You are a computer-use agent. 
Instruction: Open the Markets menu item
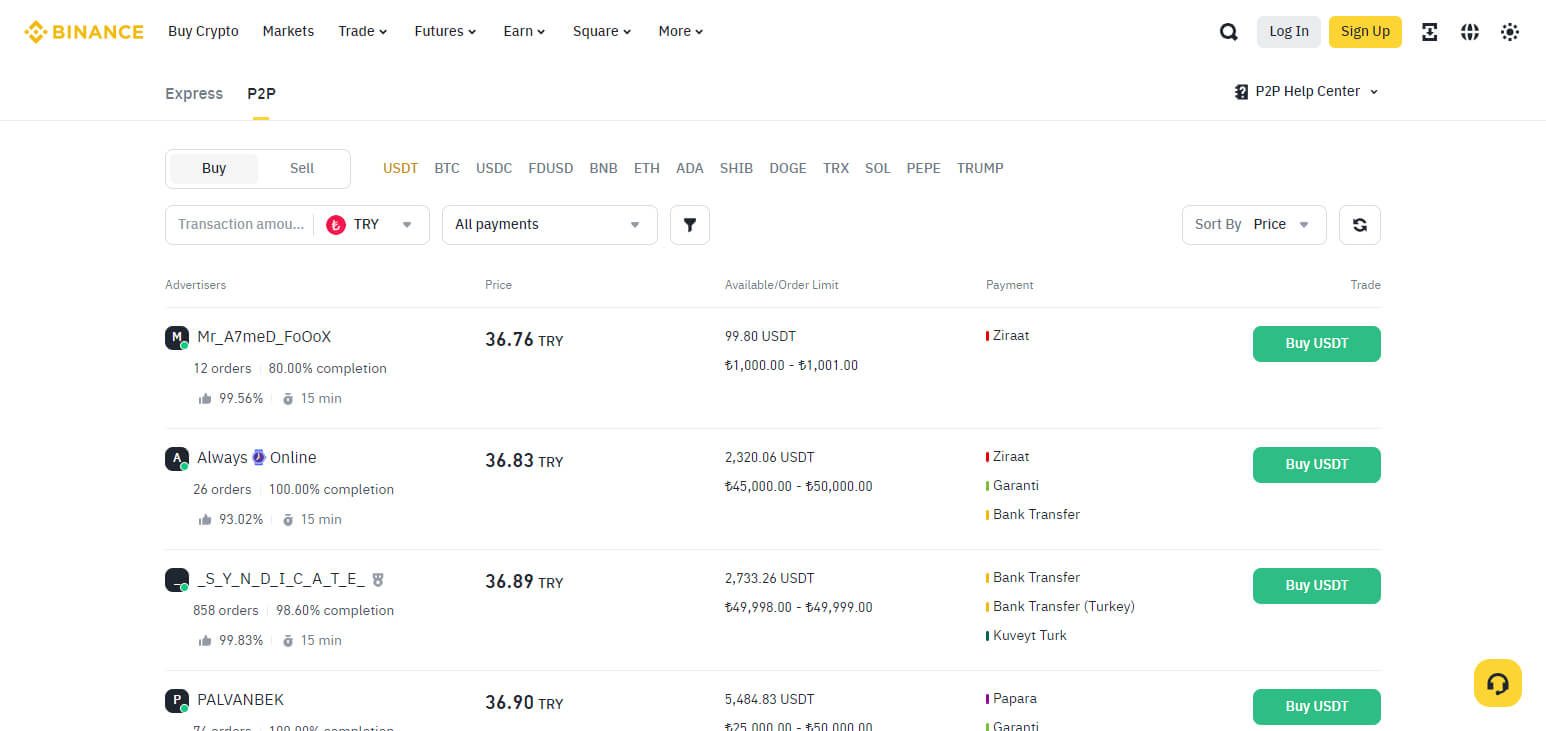click(288, 32)
